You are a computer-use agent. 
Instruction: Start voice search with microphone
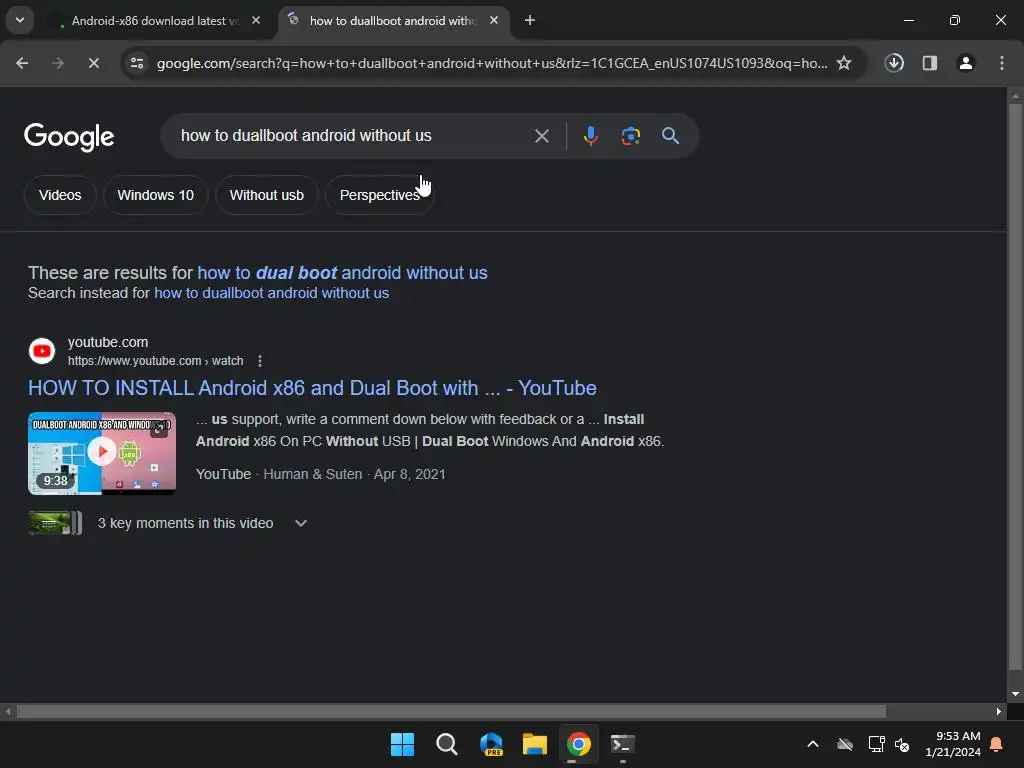(x=590, y=136)
